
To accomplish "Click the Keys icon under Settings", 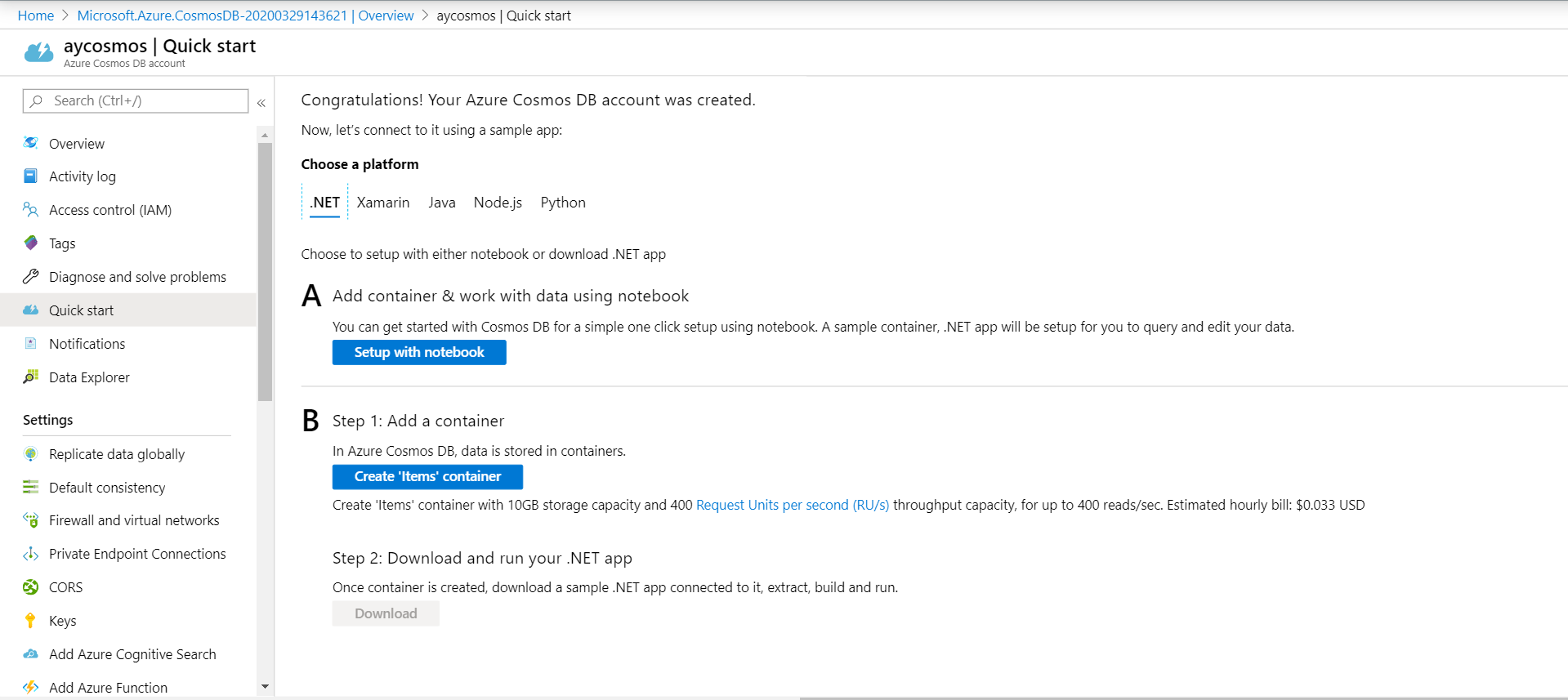I will [31, 621].
